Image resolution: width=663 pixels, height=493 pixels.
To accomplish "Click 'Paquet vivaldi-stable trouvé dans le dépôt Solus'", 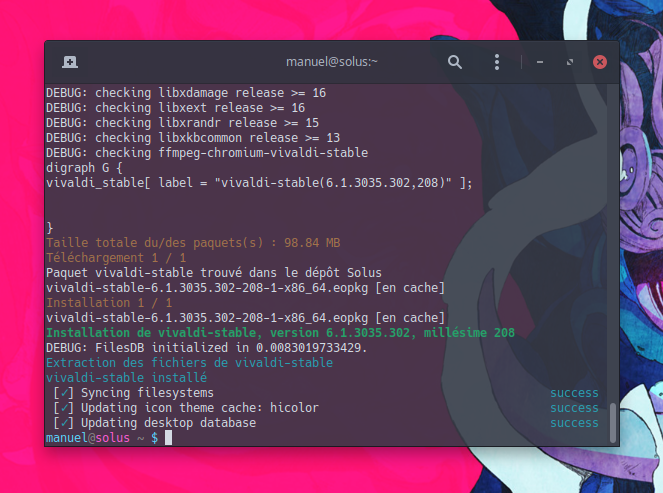I will point(214,273).
